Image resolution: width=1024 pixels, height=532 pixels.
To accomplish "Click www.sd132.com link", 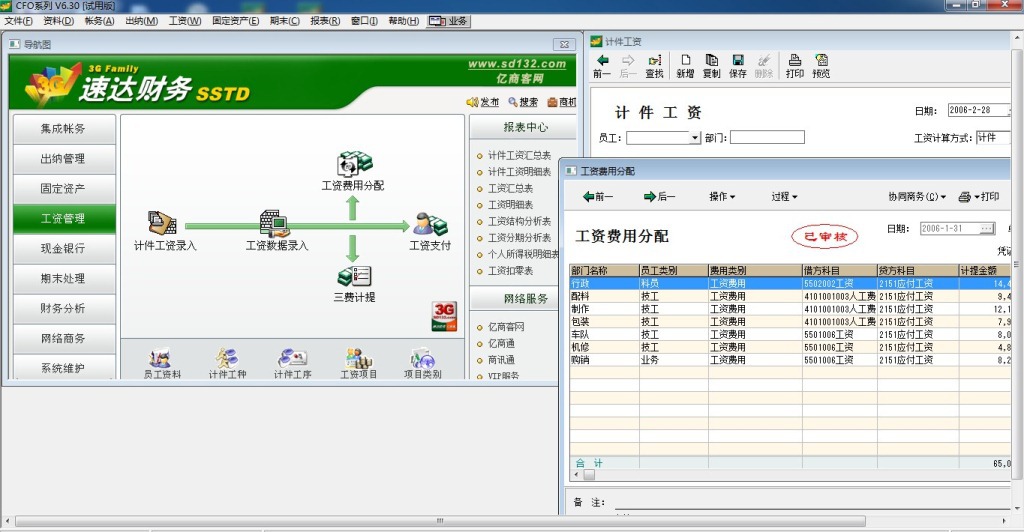I will [x=517, y=64].
